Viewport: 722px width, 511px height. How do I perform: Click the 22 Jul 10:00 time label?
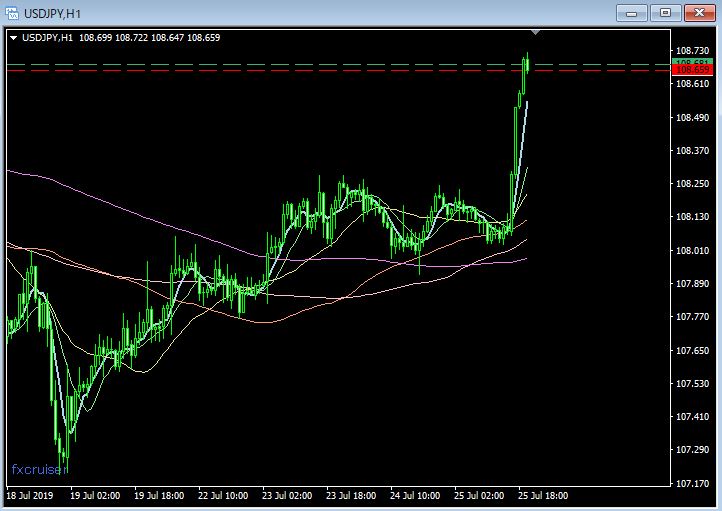point(223,496)
